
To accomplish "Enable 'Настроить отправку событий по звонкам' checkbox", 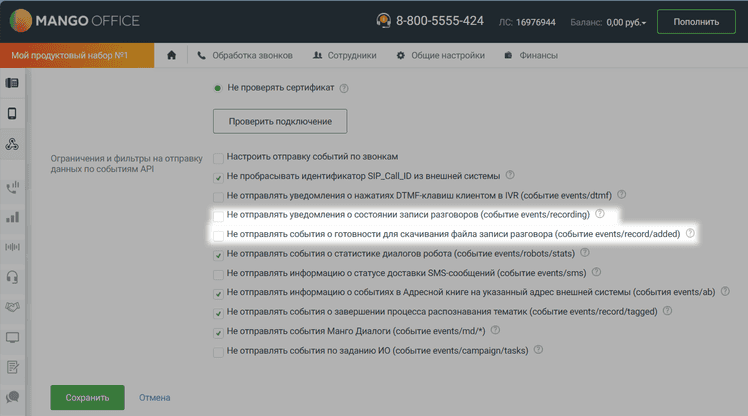I will (x=218, y=157).
